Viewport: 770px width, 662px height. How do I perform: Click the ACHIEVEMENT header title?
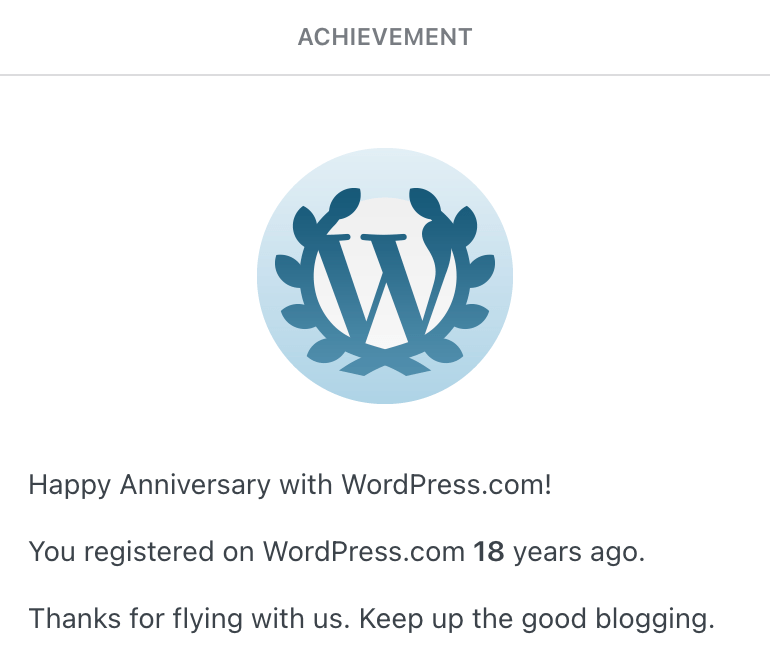[x=385, y=38]
